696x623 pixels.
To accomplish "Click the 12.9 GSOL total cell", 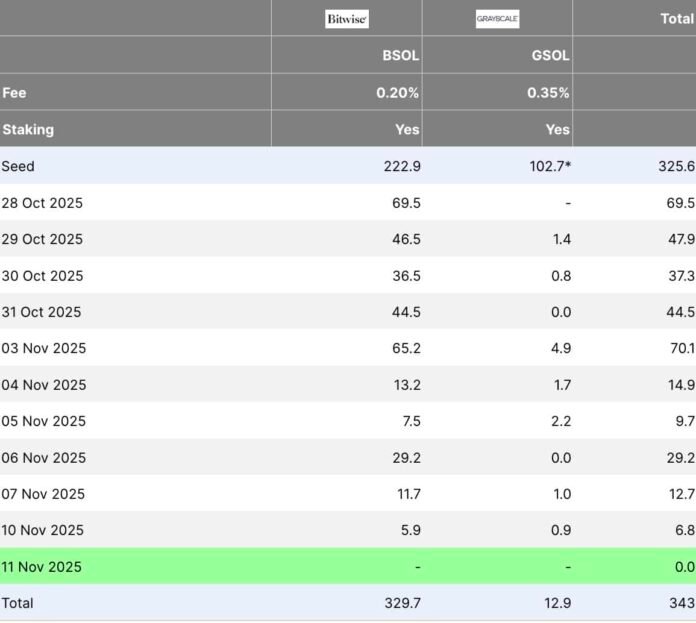I will click(x=557, y=603).
